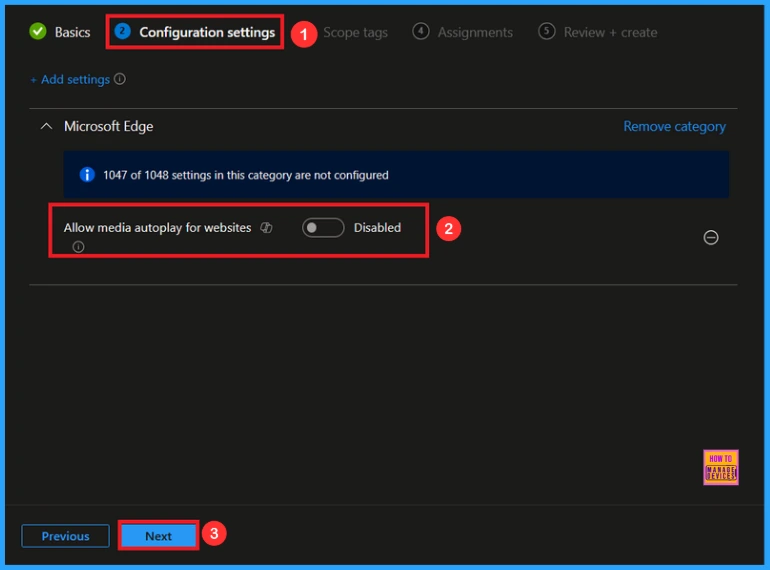770x570 pixels.
Task: Go to the Scope tags step
Action: click(355, 32)
